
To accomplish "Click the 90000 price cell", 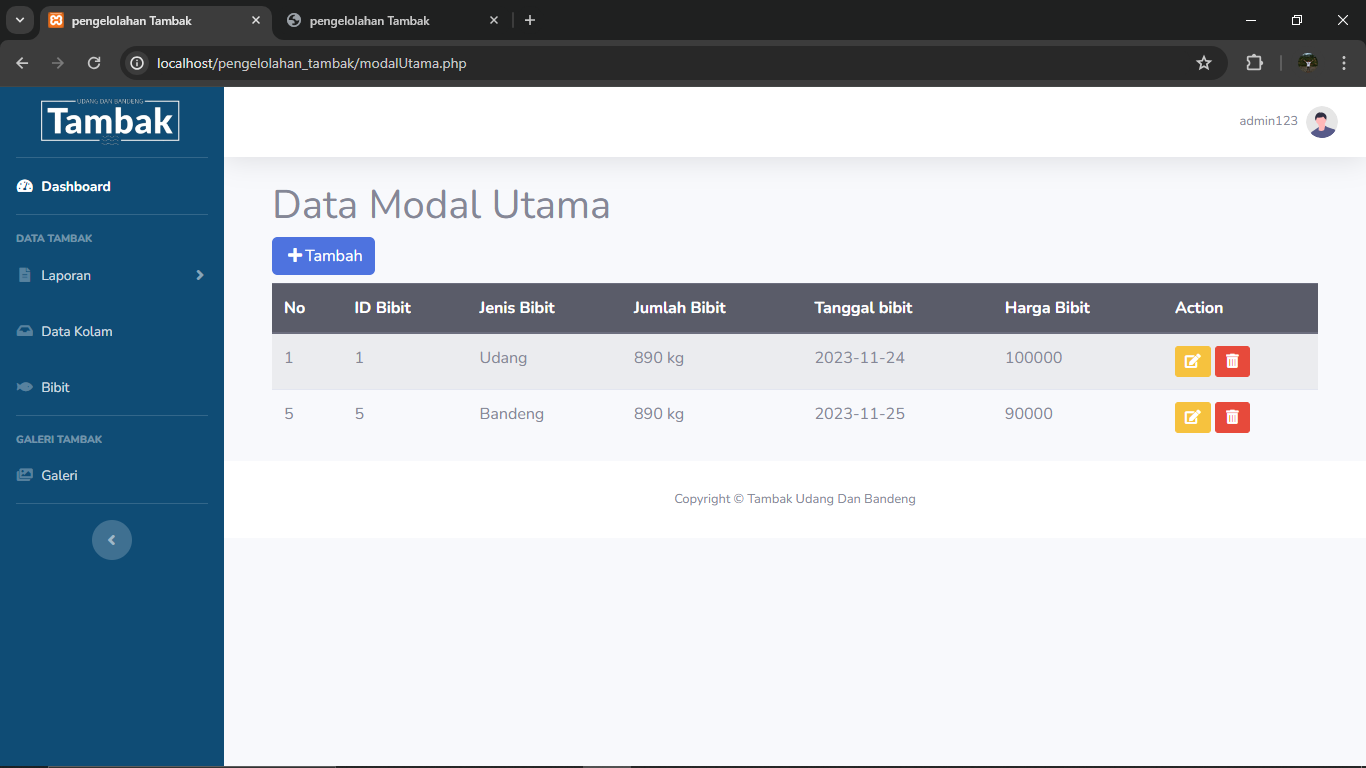I will point(1029,414).
